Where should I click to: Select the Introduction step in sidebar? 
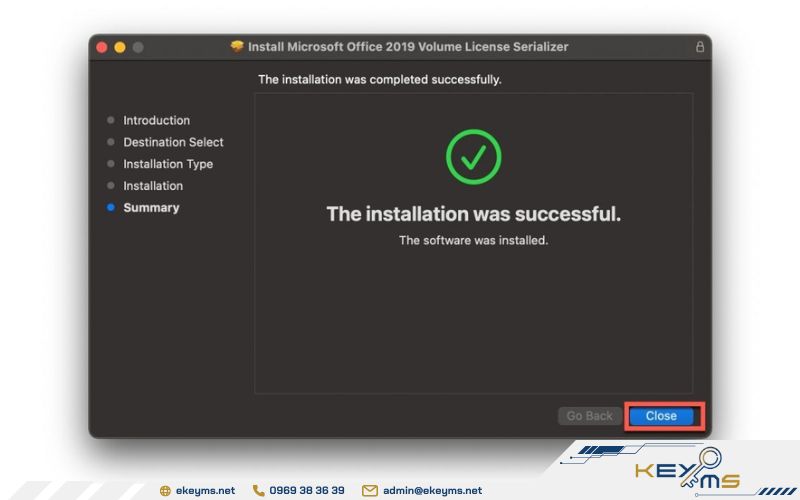pyautogui.click(x=156, y=120)
